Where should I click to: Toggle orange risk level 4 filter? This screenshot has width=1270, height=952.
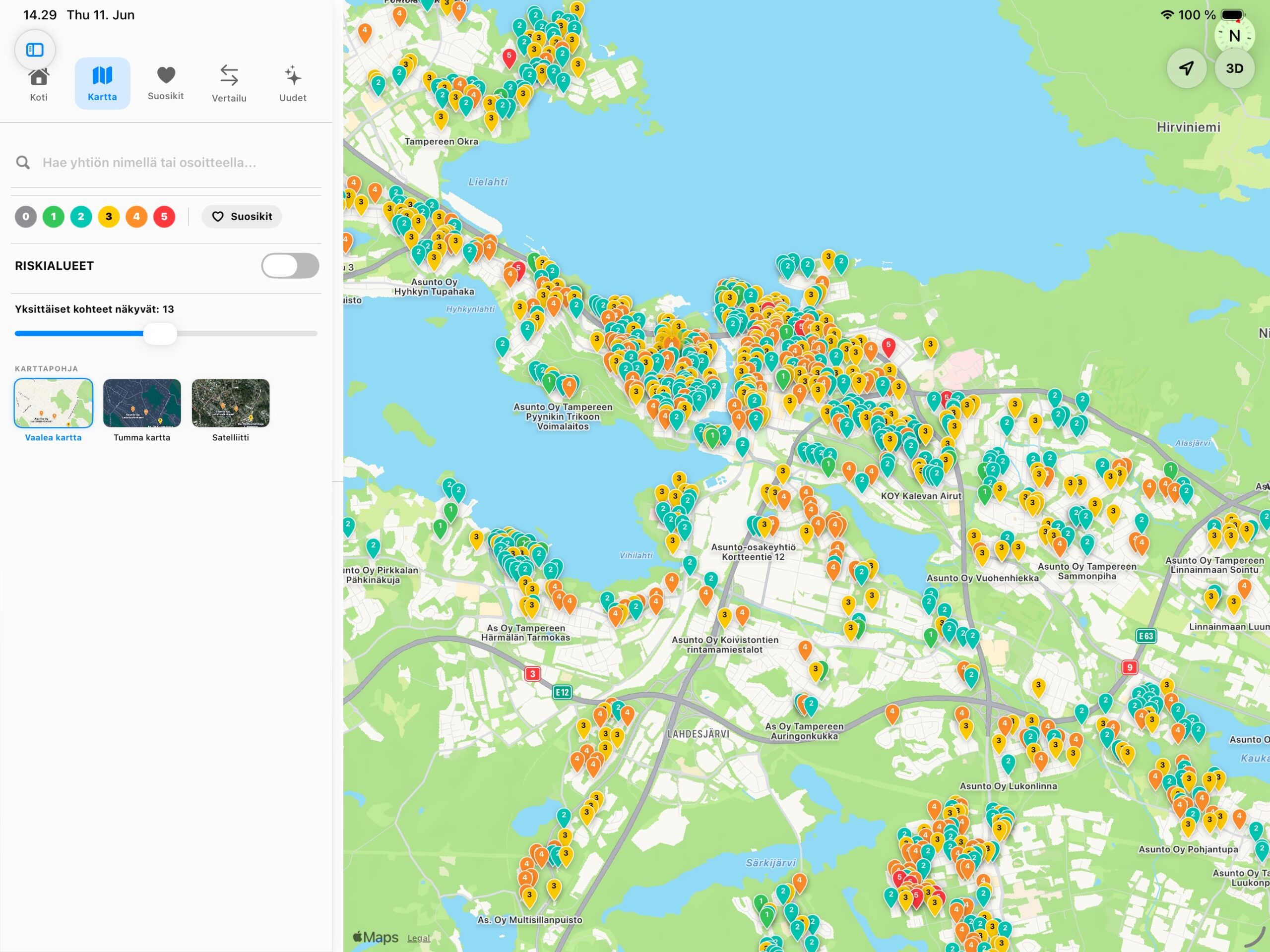pyautogui.click(x=136, y=217)
